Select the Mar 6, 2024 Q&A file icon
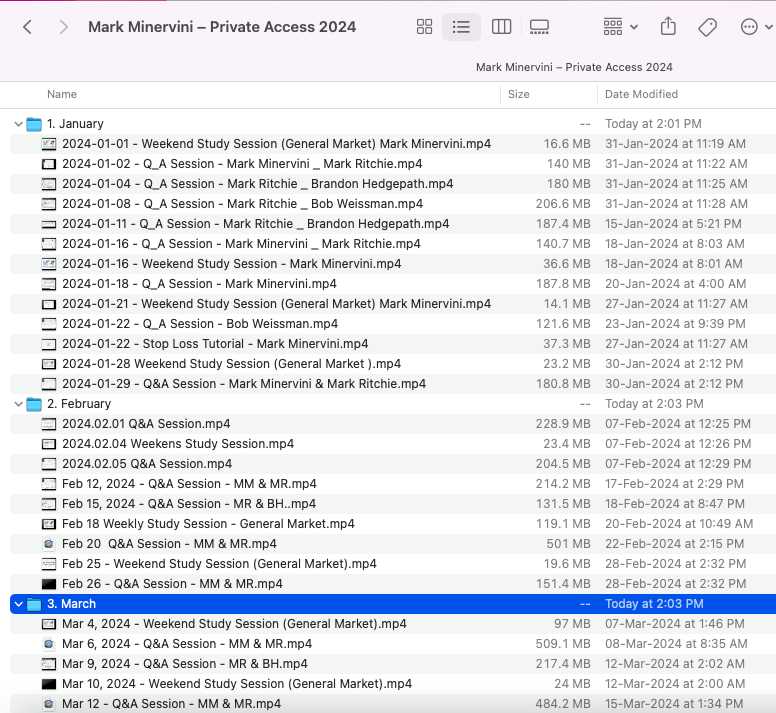This screenshot has width=776, height=713. [48, 644]
